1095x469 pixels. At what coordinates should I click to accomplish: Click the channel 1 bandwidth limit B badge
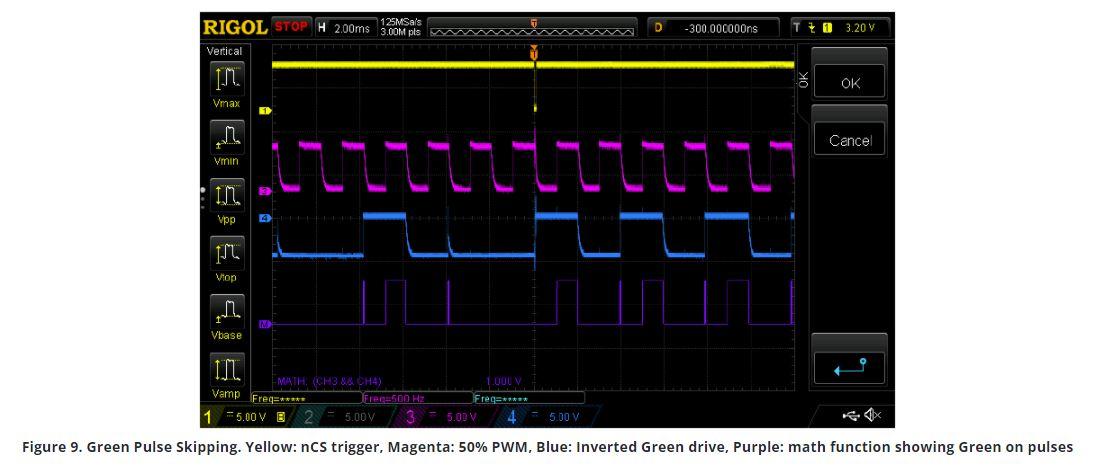280,417
